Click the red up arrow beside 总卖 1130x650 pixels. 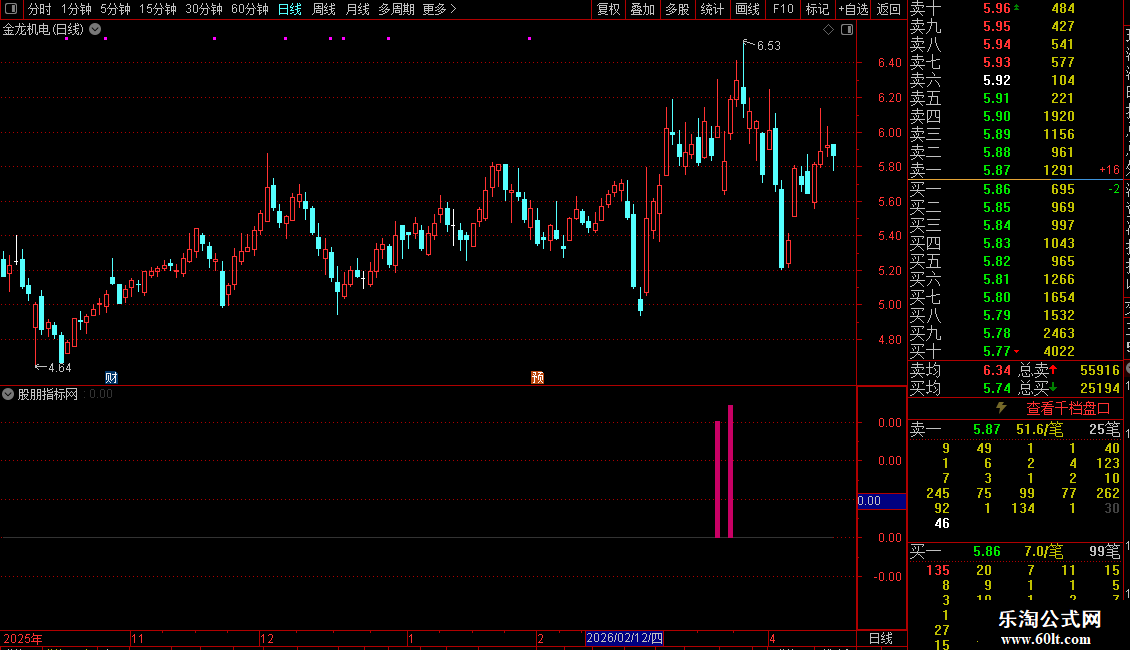click(x=1053, y=370)
